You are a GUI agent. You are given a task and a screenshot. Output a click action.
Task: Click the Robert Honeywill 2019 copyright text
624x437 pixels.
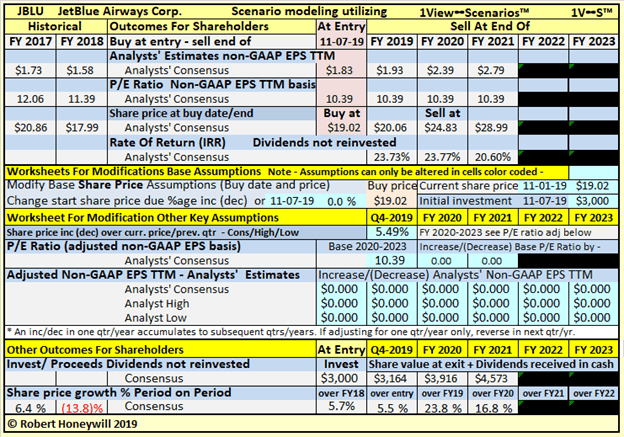[x=72, y=424]
